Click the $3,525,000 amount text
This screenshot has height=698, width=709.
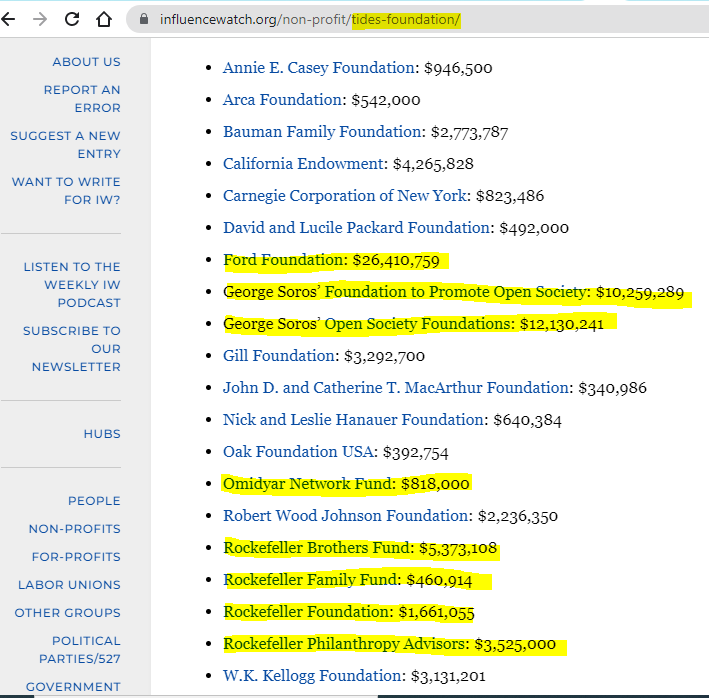pos(515,645)
